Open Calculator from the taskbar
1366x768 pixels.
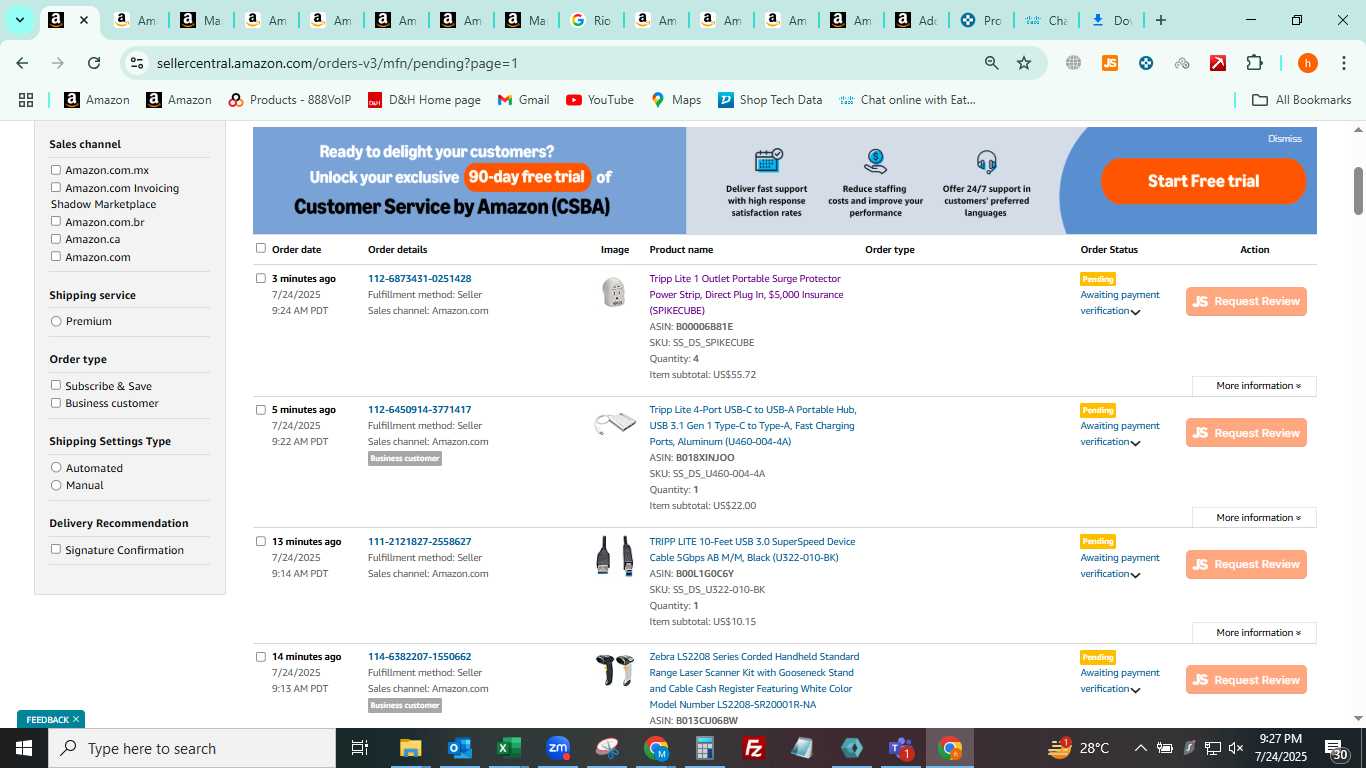[705, 748]
